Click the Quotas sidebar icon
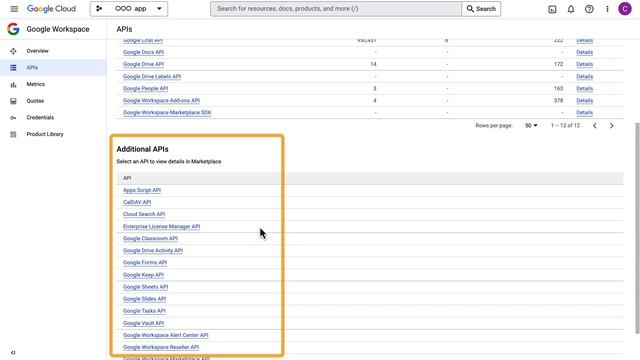The width and height of the screenshot is (640, 360). pos(13,101)
